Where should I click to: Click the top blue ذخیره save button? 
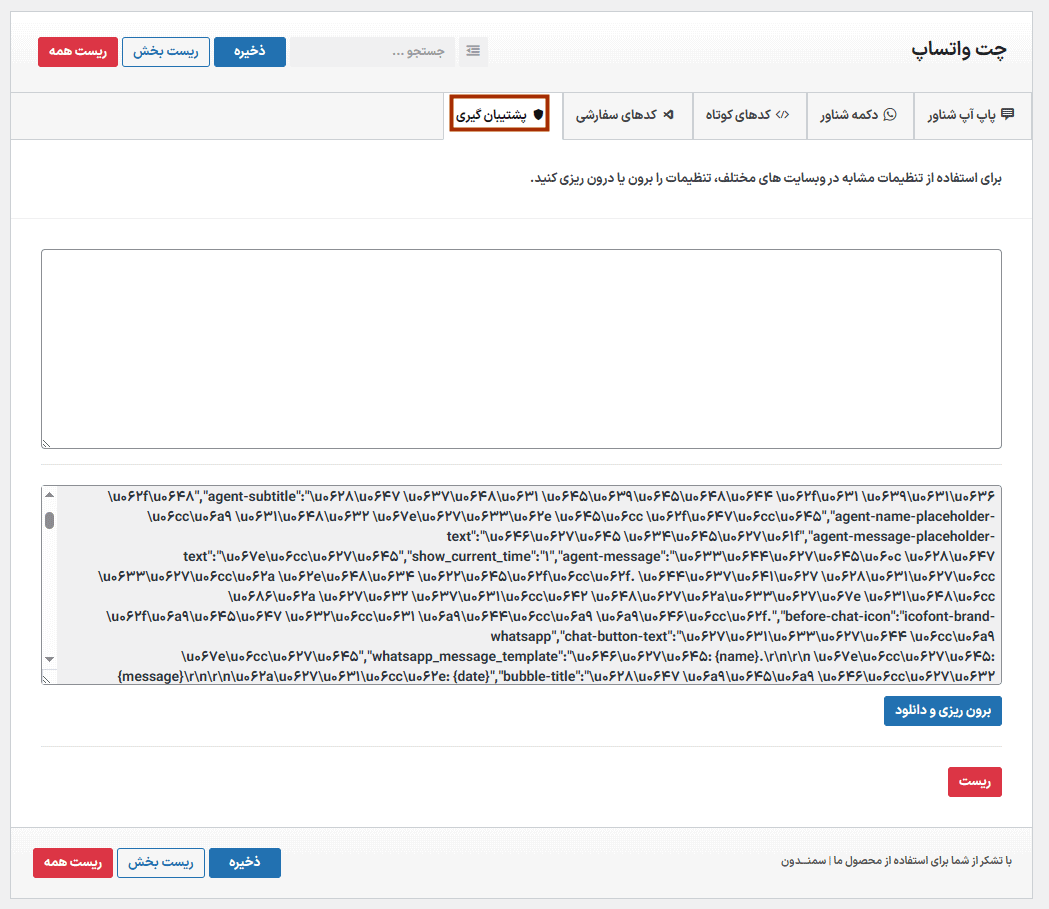pyautogui.click(x=250, y=52)
